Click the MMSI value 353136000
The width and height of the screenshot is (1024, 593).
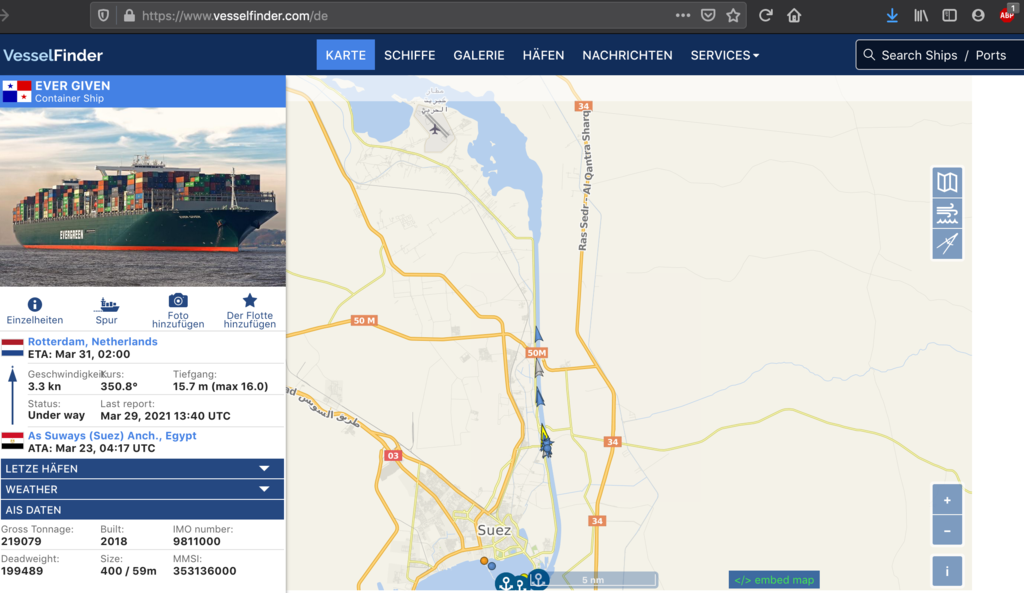coord(204,571)
